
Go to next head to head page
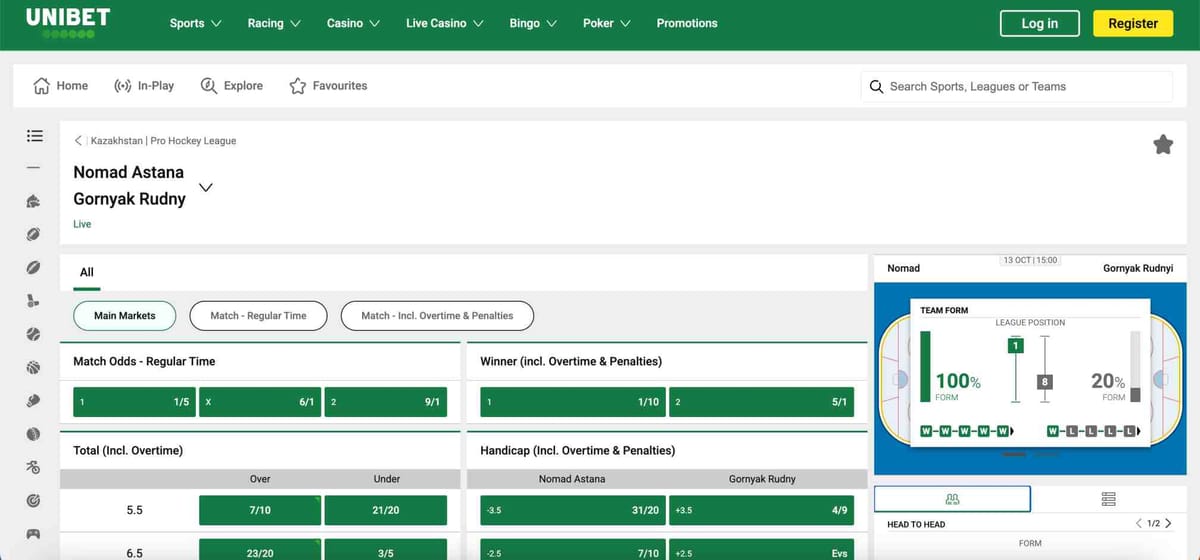coord(1168,523)
